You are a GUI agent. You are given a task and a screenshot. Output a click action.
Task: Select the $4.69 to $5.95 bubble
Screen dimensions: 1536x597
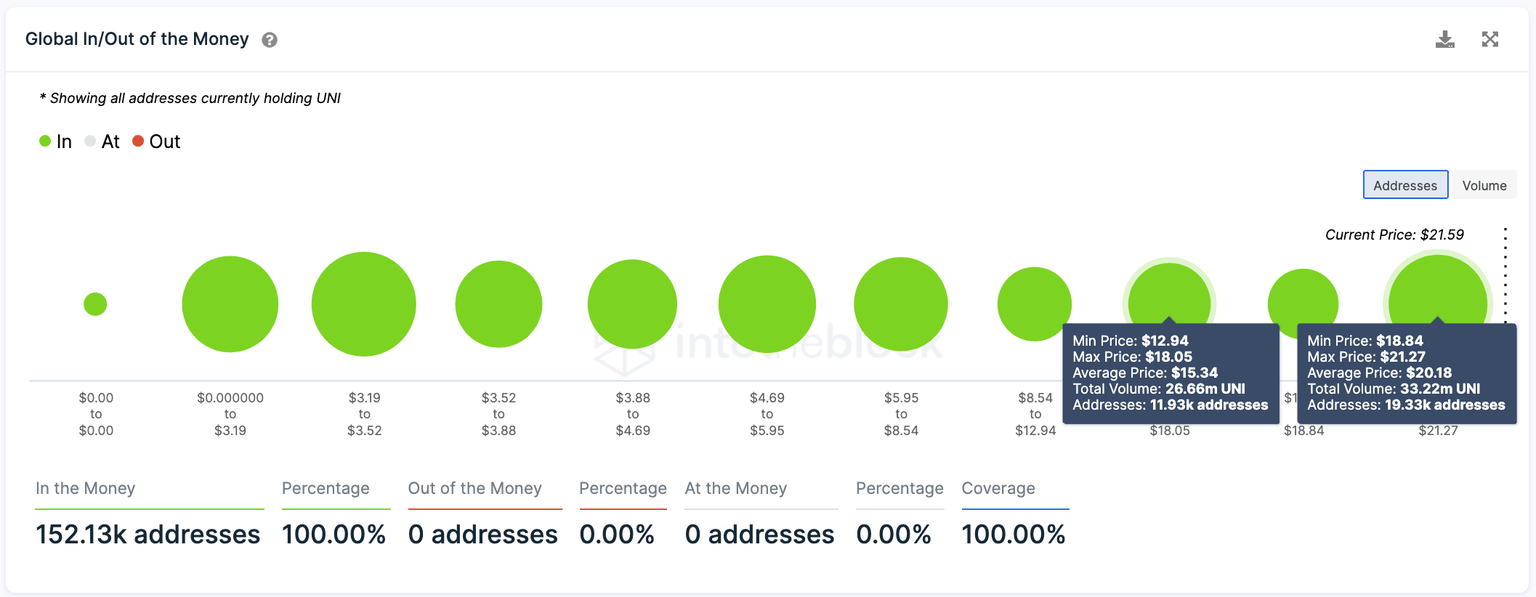tap(767, 304)
